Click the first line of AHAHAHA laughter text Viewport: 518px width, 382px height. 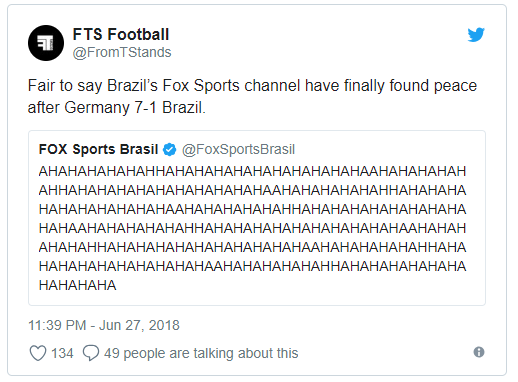pos(252,171)
